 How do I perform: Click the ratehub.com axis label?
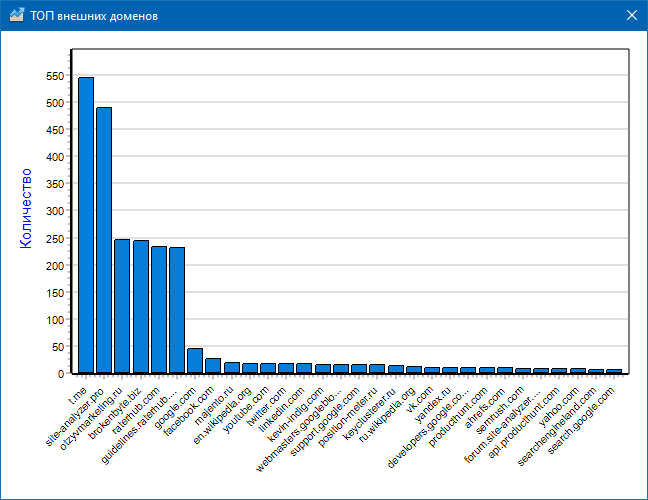(x=136, y=410)
